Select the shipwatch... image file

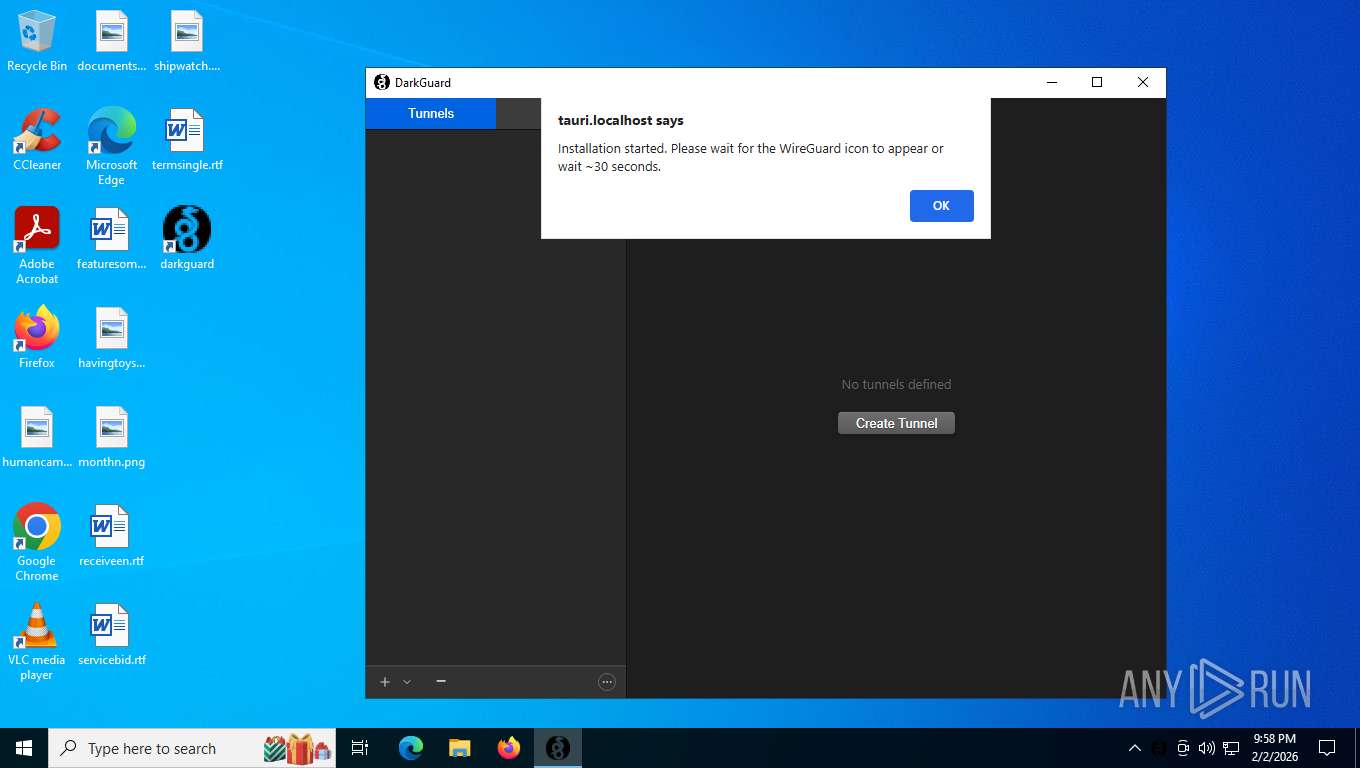pyautogui.click(x=187, y=41)
